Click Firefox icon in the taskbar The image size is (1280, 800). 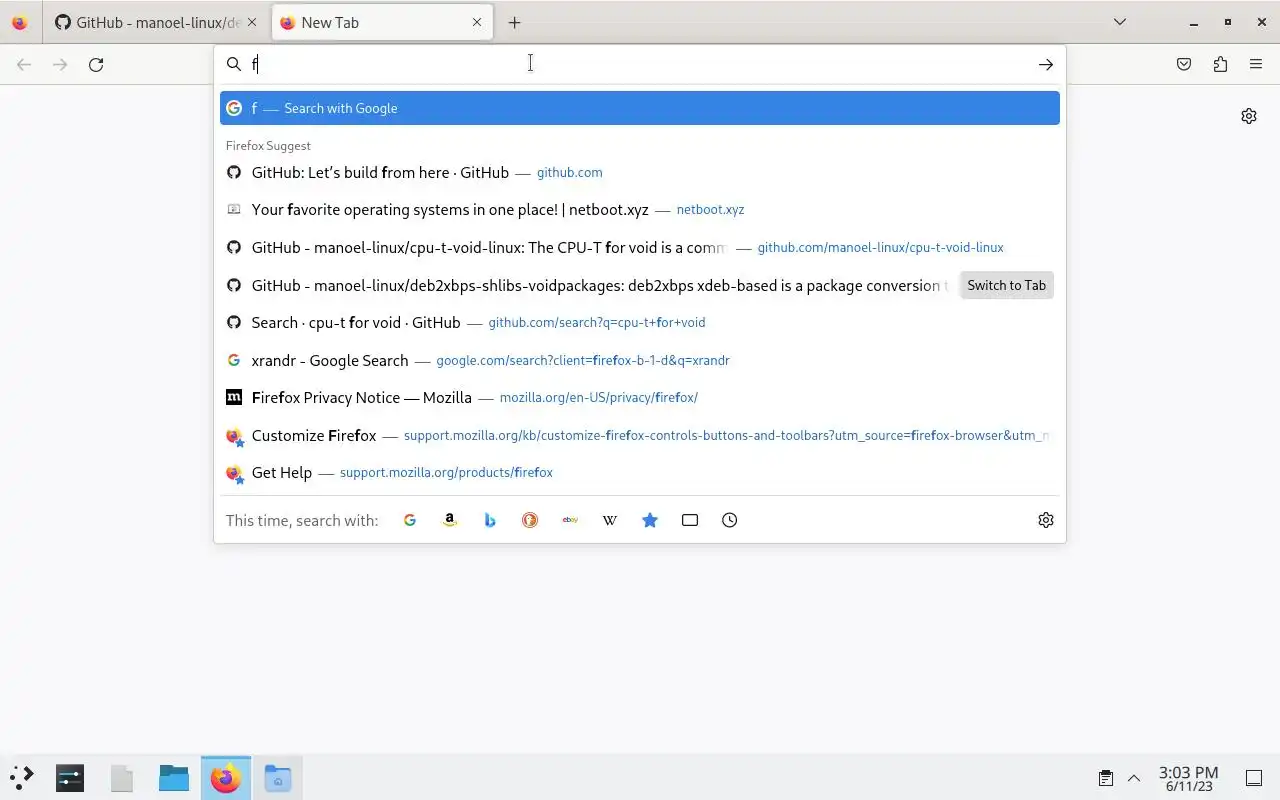(x=226, y=777)
